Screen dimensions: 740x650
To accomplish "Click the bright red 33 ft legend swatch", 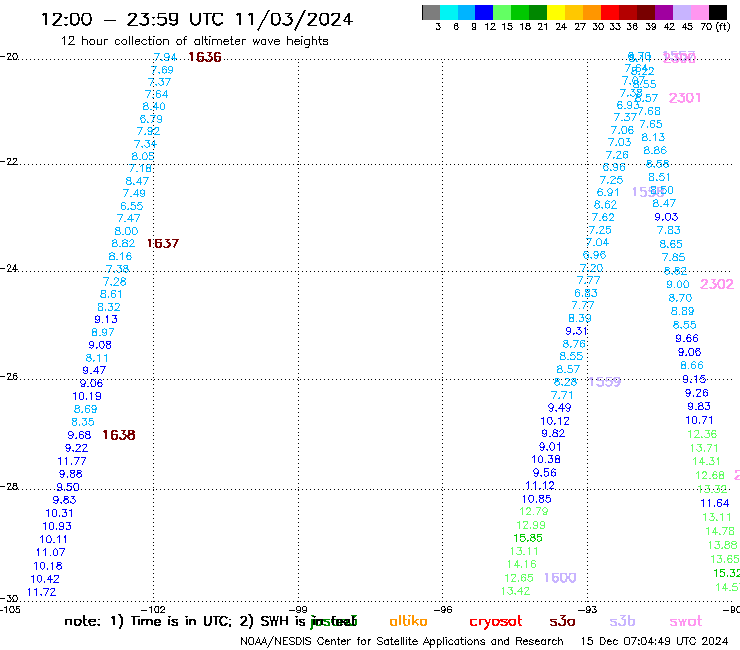I will (610, 12).
